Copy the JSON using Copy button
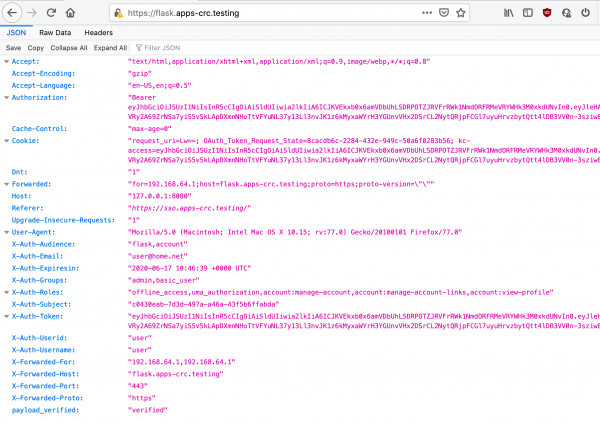600x422 pixels. click(x=35, y=47)
